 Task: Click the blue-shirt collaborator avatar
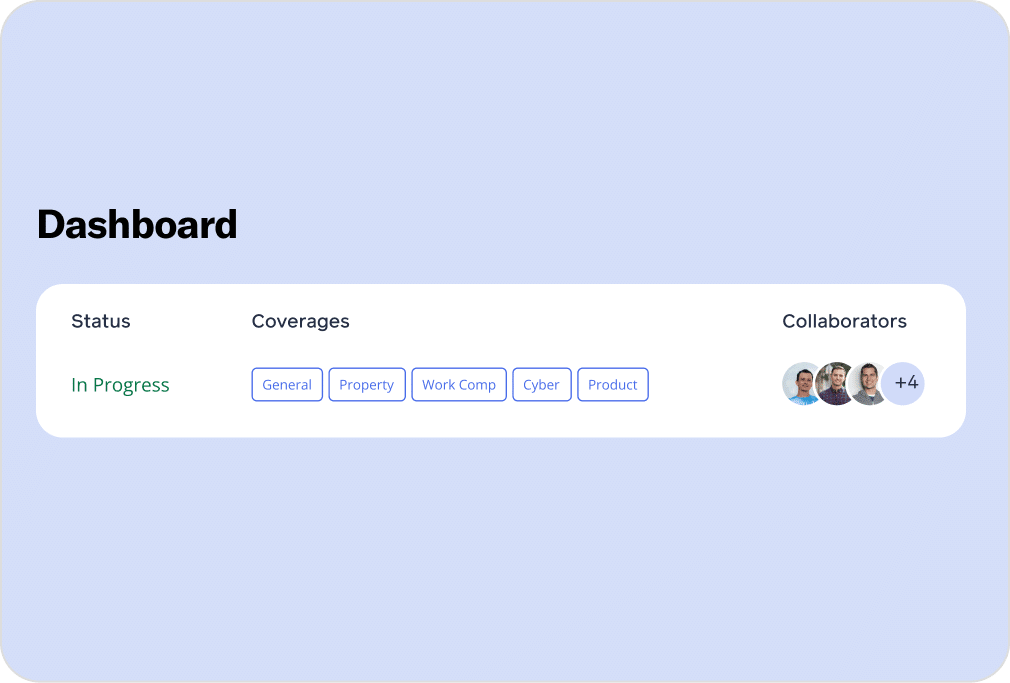(x=802, y=384)
